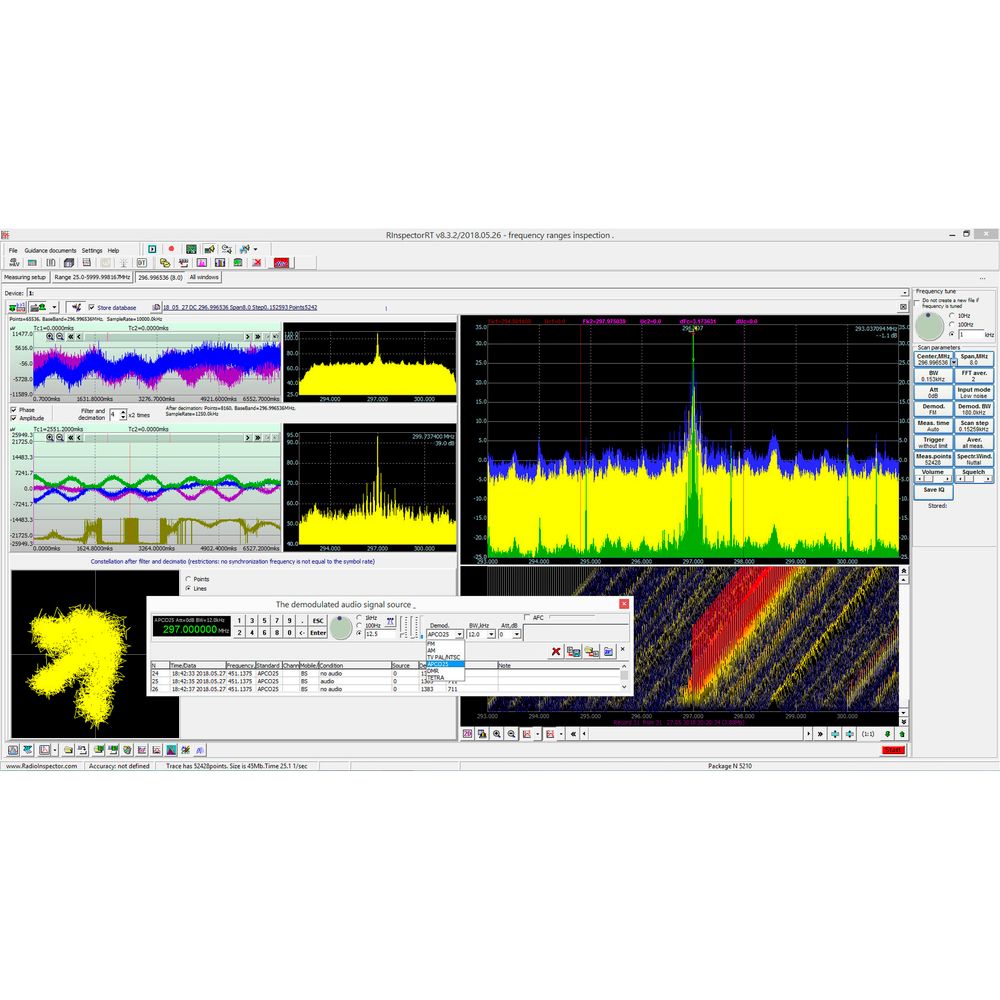The height and width of the screenshot is (1000, 1000).
Task: Select DMR from the demodulator list
Action: click(x=445, y=671)
